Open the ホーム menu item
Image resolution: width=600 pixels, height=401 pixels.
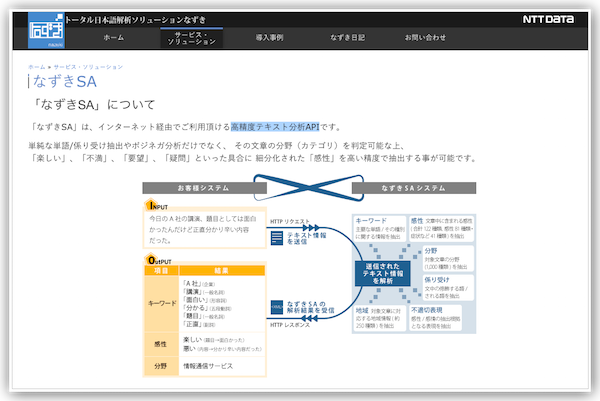114,37
